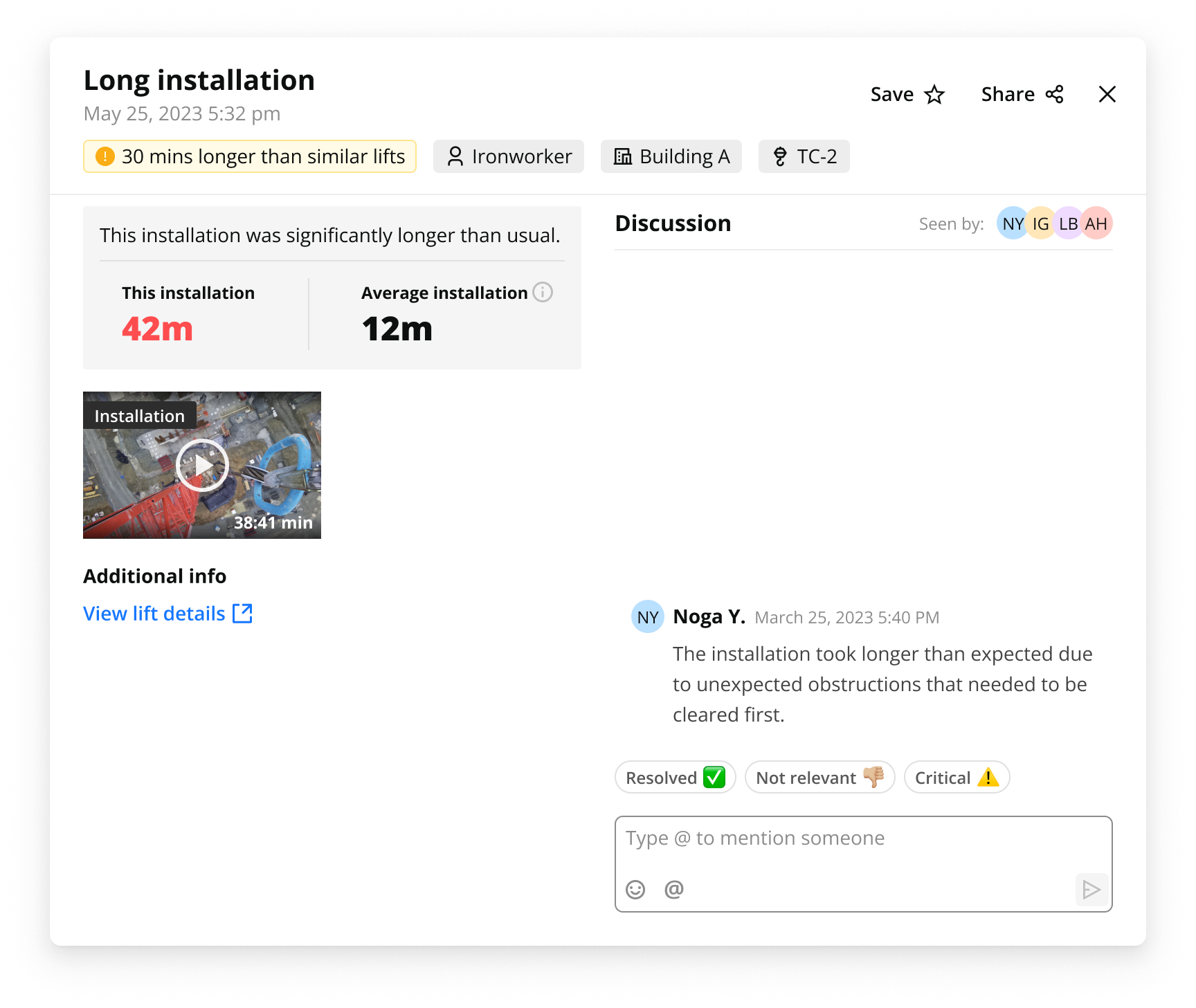Viewport: 1196px width, 1008px height.
Task: Mark Noga's comment as Resolved
Action: (x=674, y=777)
